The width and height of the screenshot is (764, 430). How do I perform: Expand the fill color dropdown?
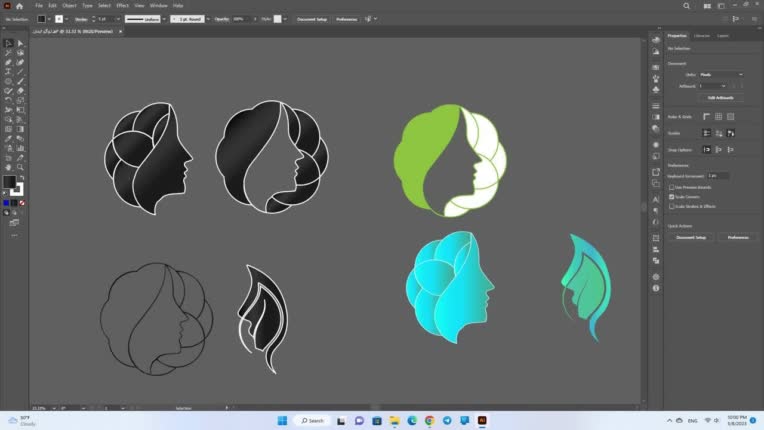point(49,19)
